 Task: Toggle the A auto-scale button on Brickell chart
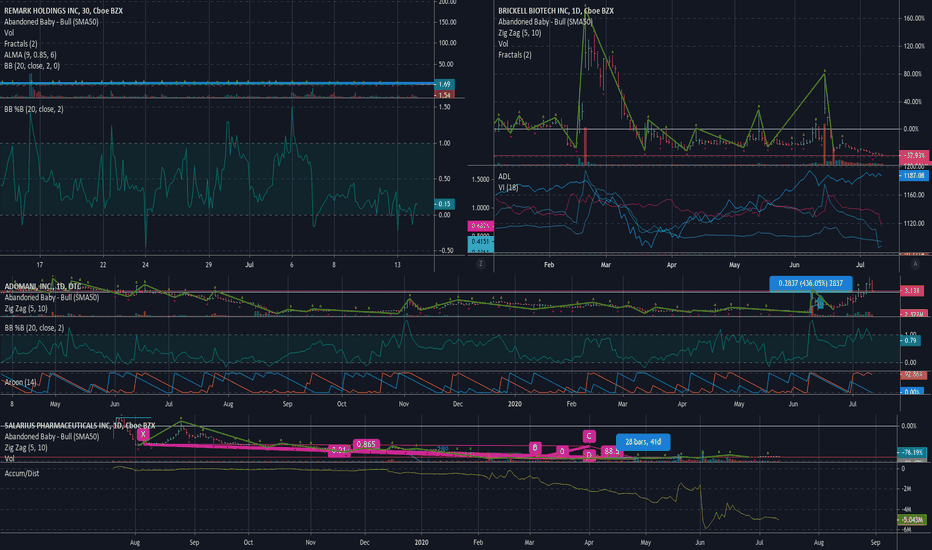click(x=915, y=264)
